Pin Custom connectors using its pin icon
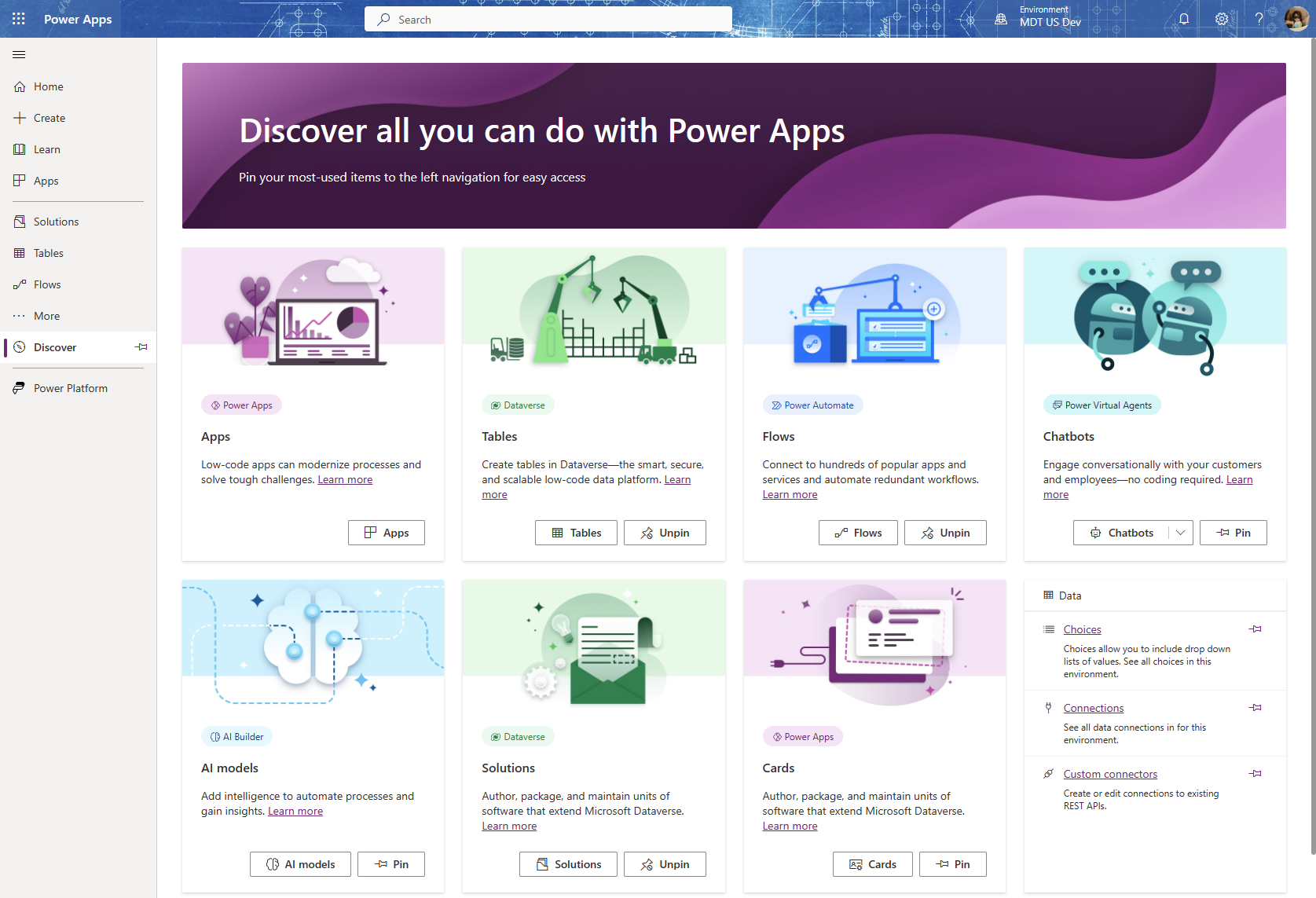This screenshot has width=1316, height=898. [1256, 774]
